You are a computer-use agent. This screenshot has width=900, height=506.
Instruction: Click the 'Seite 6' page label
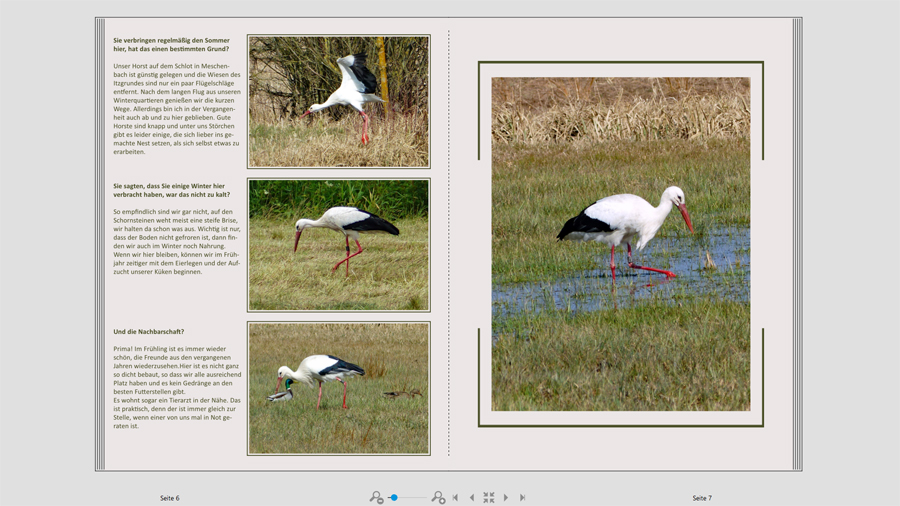pos(170,497)
